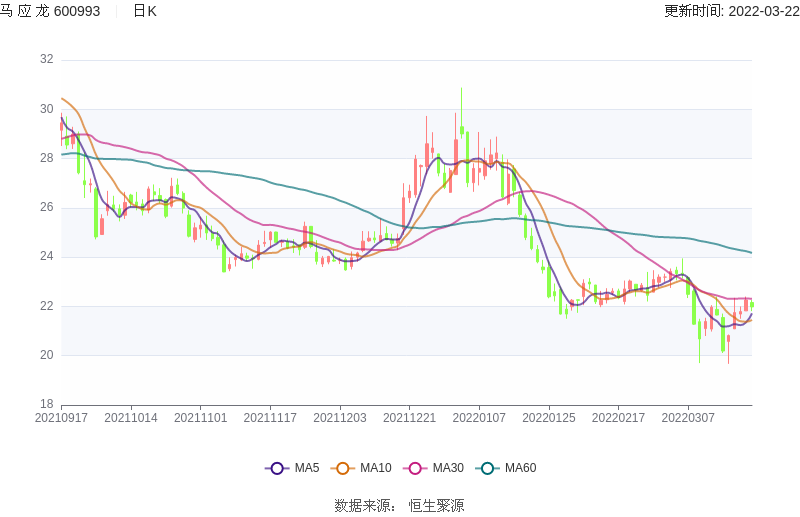Toggle the MA60 series via its text label
The image size is (800, 517).
click(520, 468)
